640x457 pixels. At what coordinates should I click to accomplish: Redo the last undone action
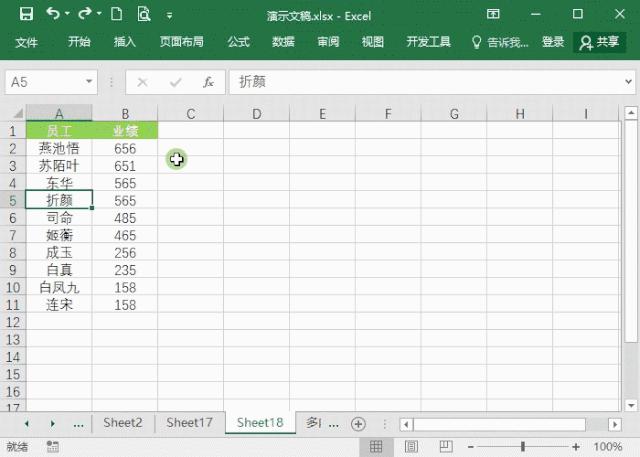click(84, 14)
